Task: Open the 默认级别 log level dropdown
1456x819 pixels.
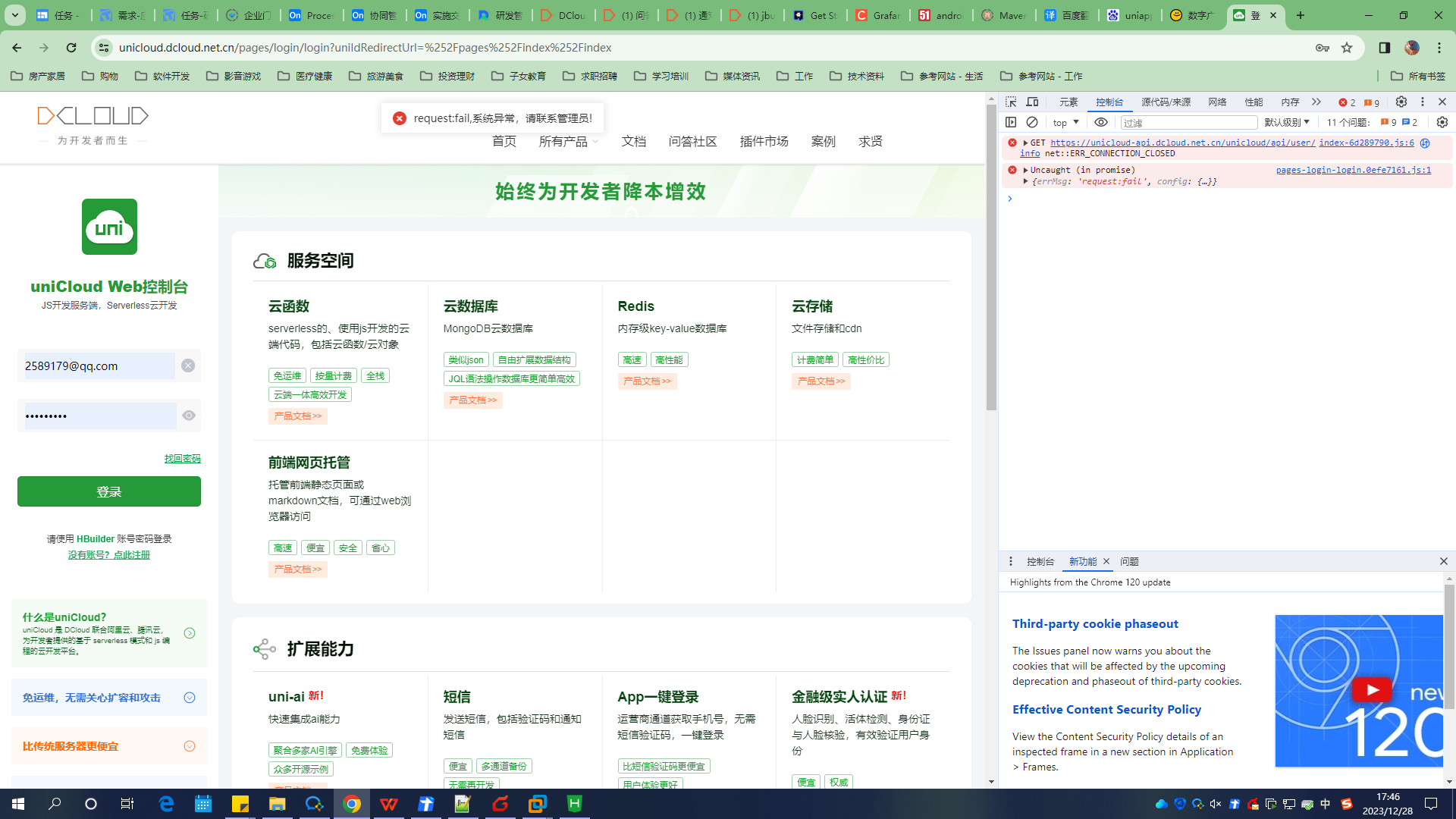Action: tap(1287, 122)
